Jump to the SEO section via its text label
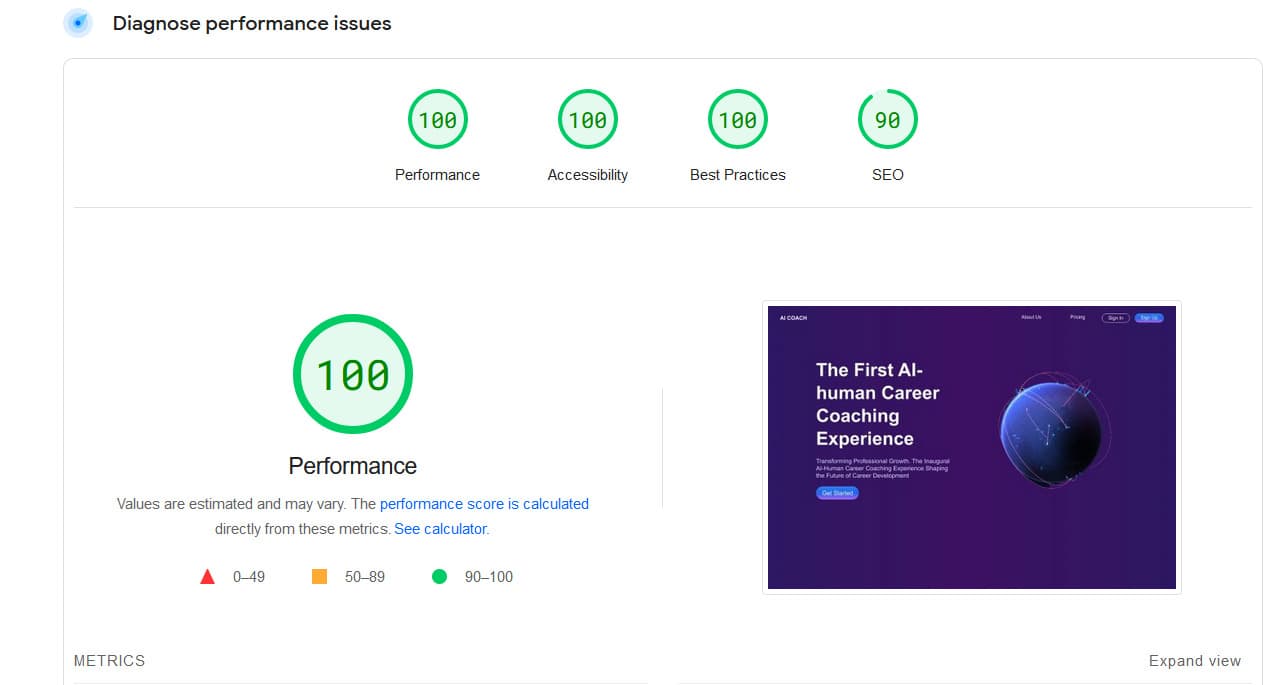 [887, 175]
